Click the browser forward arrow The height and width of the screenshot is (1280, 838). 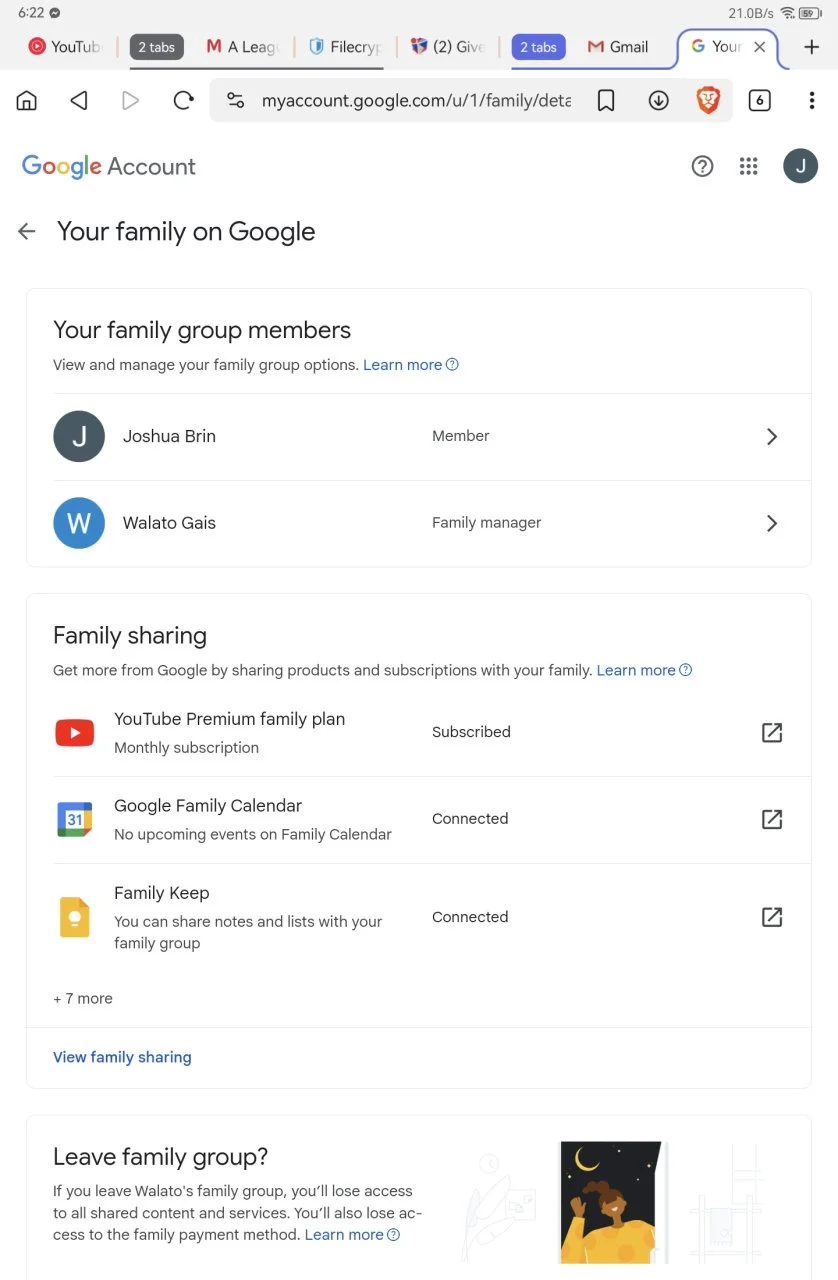pos(130,100)
